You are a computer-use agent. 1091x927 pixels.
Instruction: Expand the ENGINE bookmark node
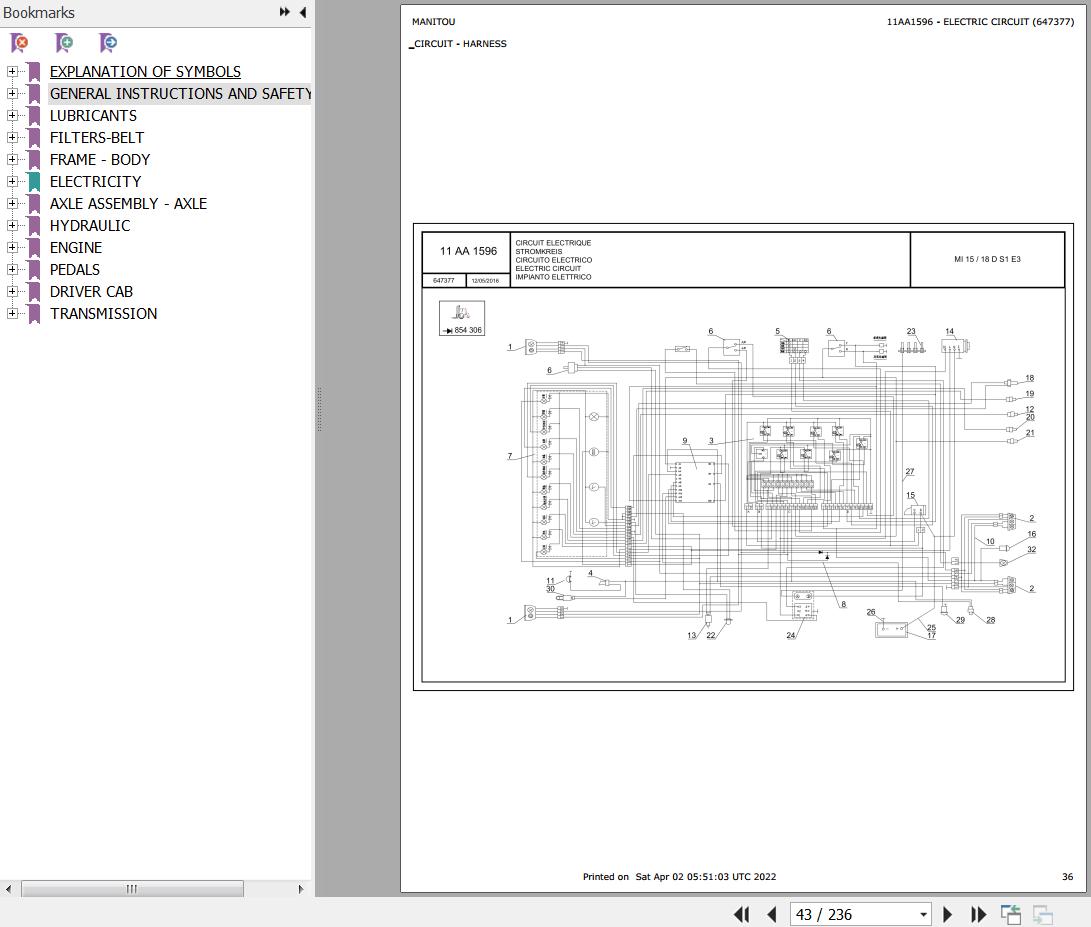coord(12,248)
